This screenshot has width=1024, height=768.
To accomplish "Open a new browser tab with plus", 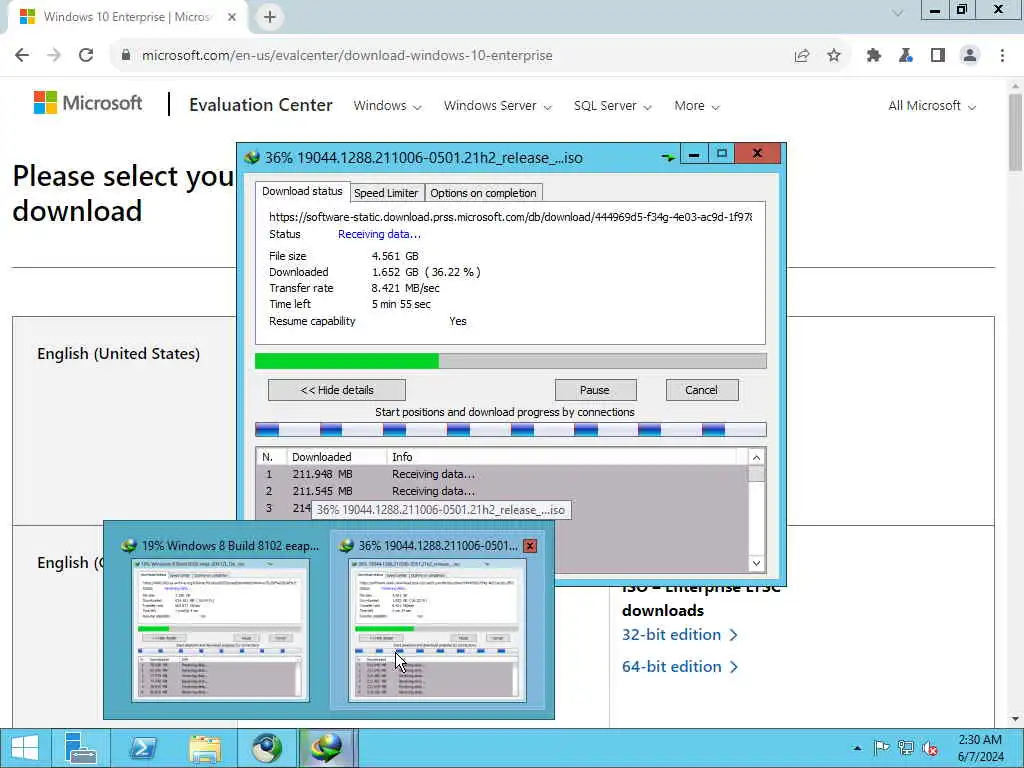I will 270,17.
